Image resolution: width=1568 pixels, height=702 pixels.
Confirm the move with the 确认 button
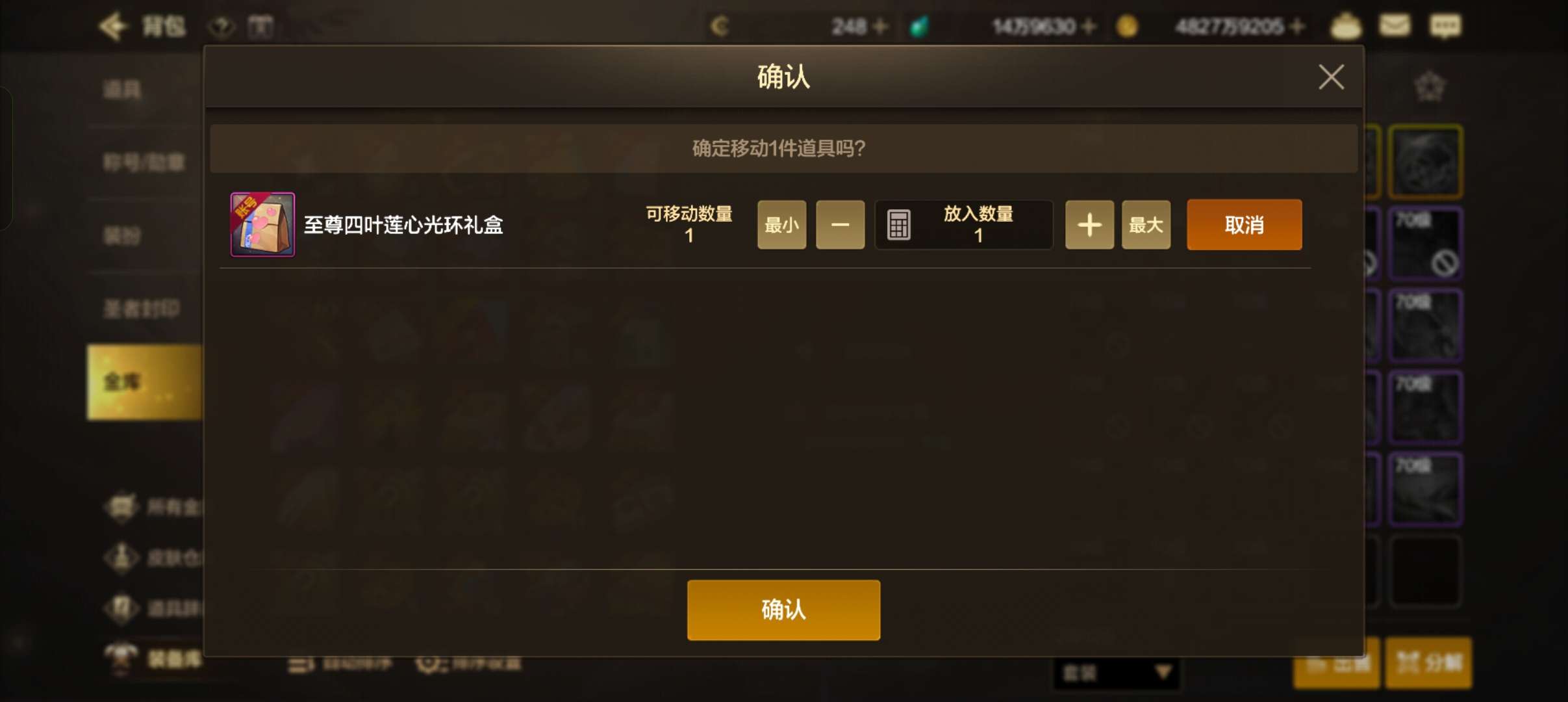(x=783, y=610)
